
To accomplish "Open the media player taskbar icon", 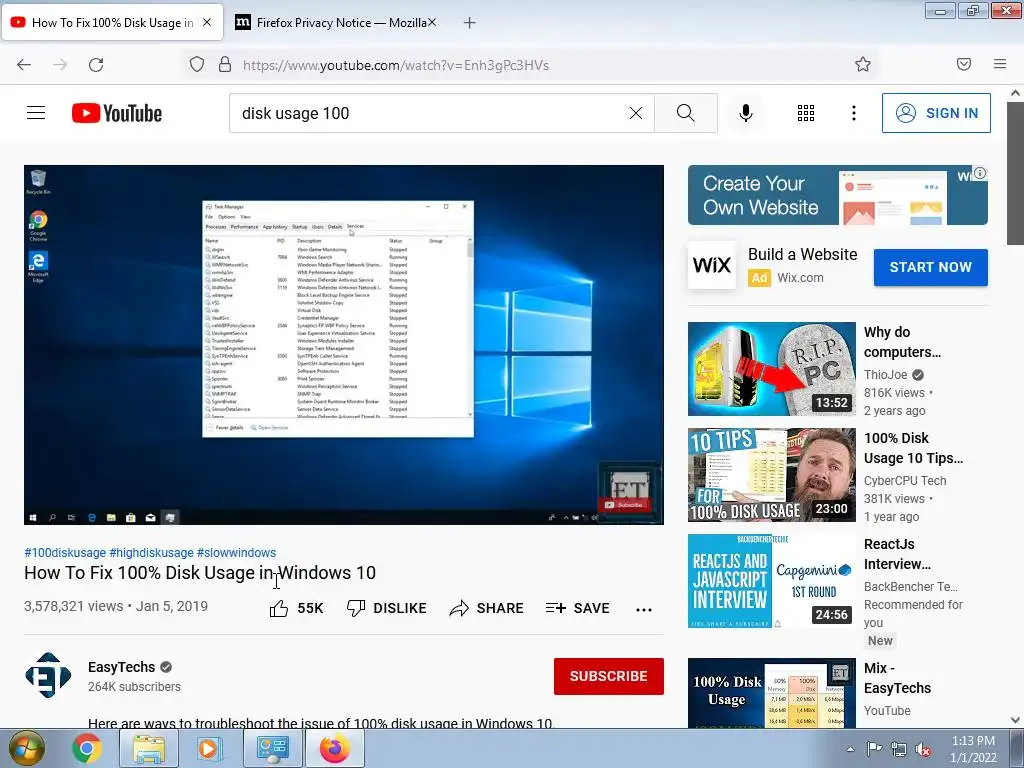I will pos(210,748).
